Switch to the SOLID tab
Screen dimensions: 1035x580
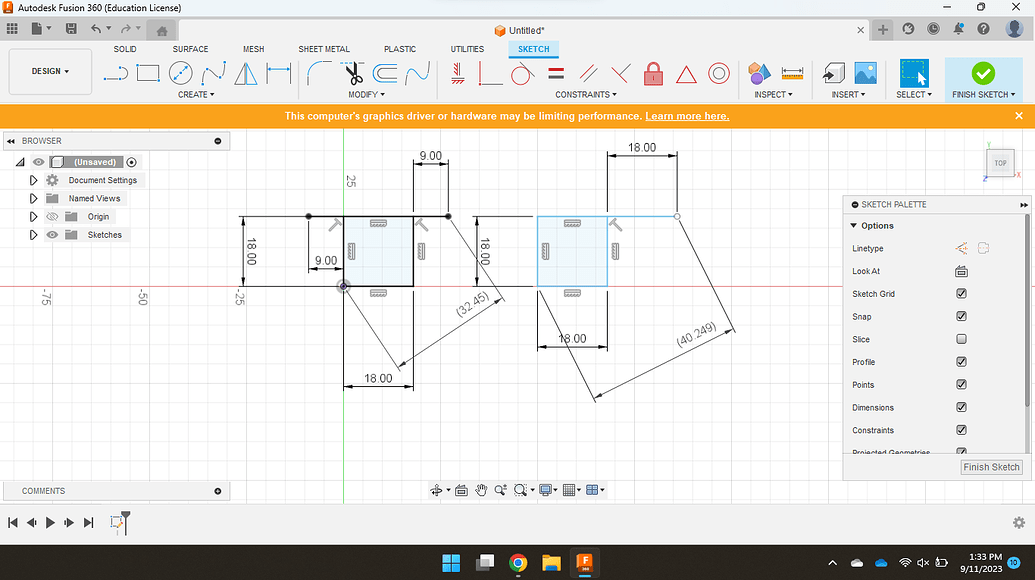[125, 49]
